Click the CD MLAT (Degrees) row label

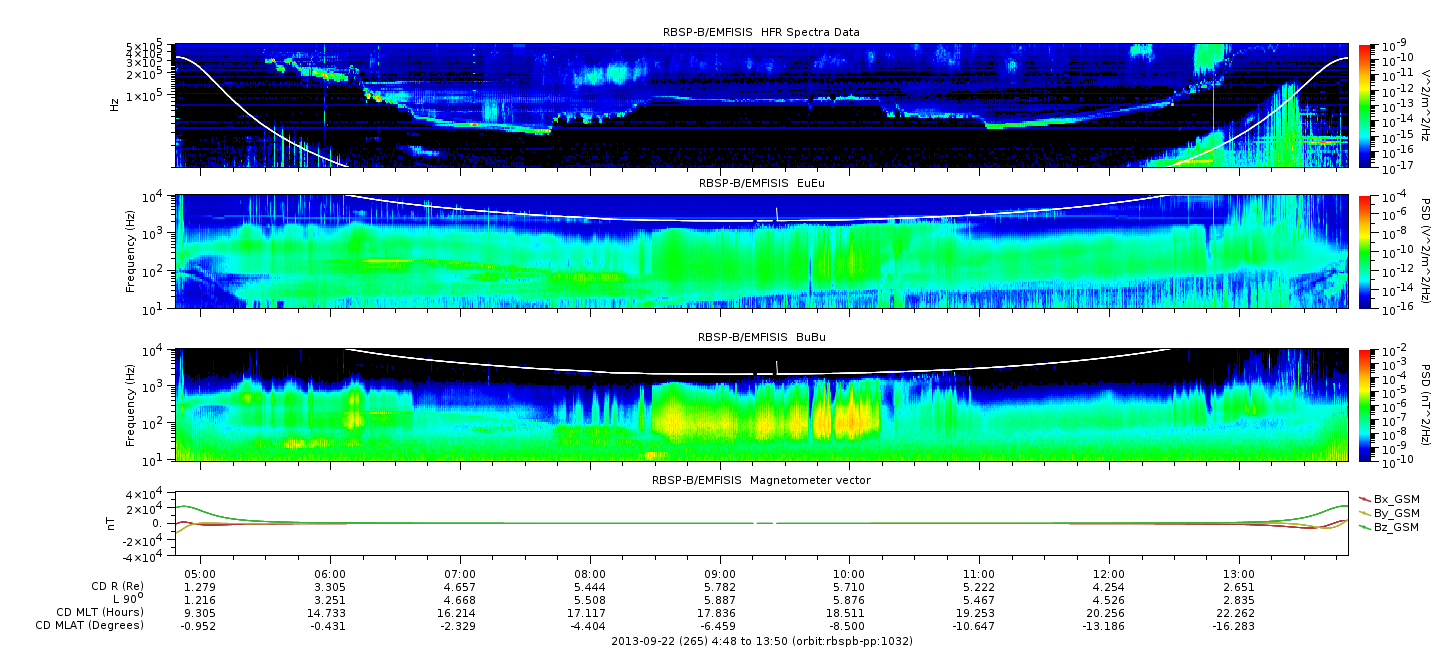tap(92, 625)
